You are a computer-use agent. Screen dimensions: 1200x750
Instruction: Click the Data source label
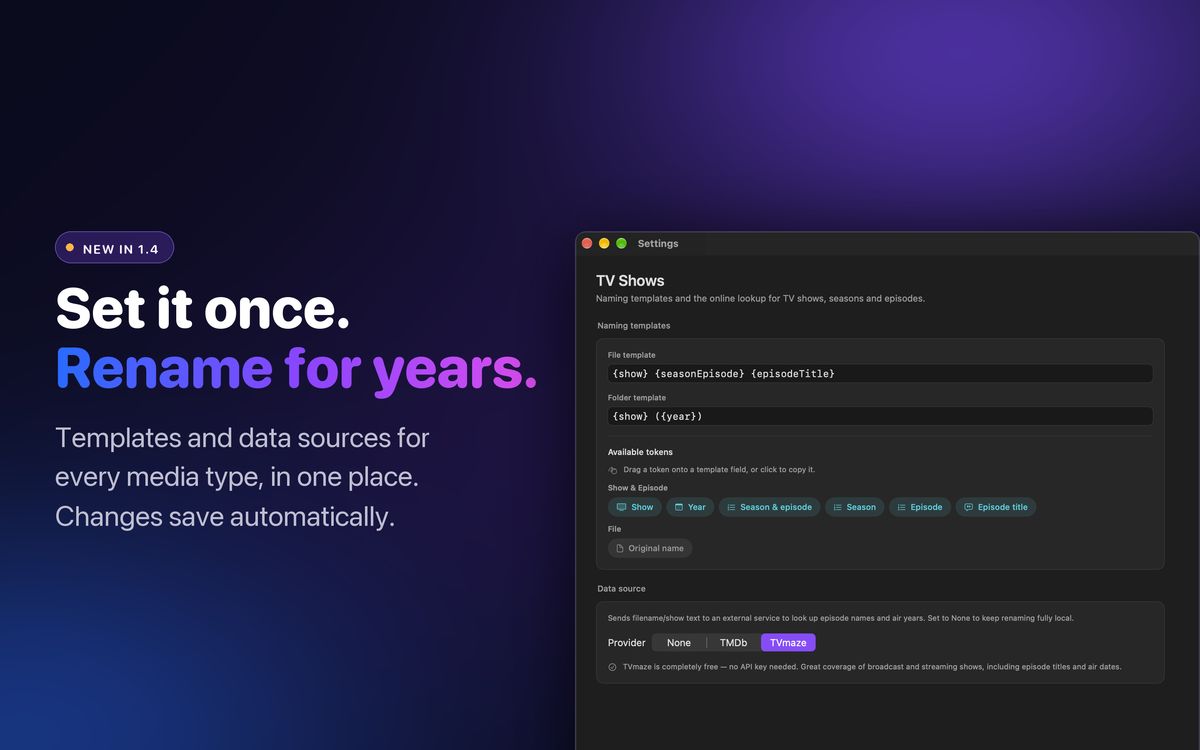[x=622, y=589]
